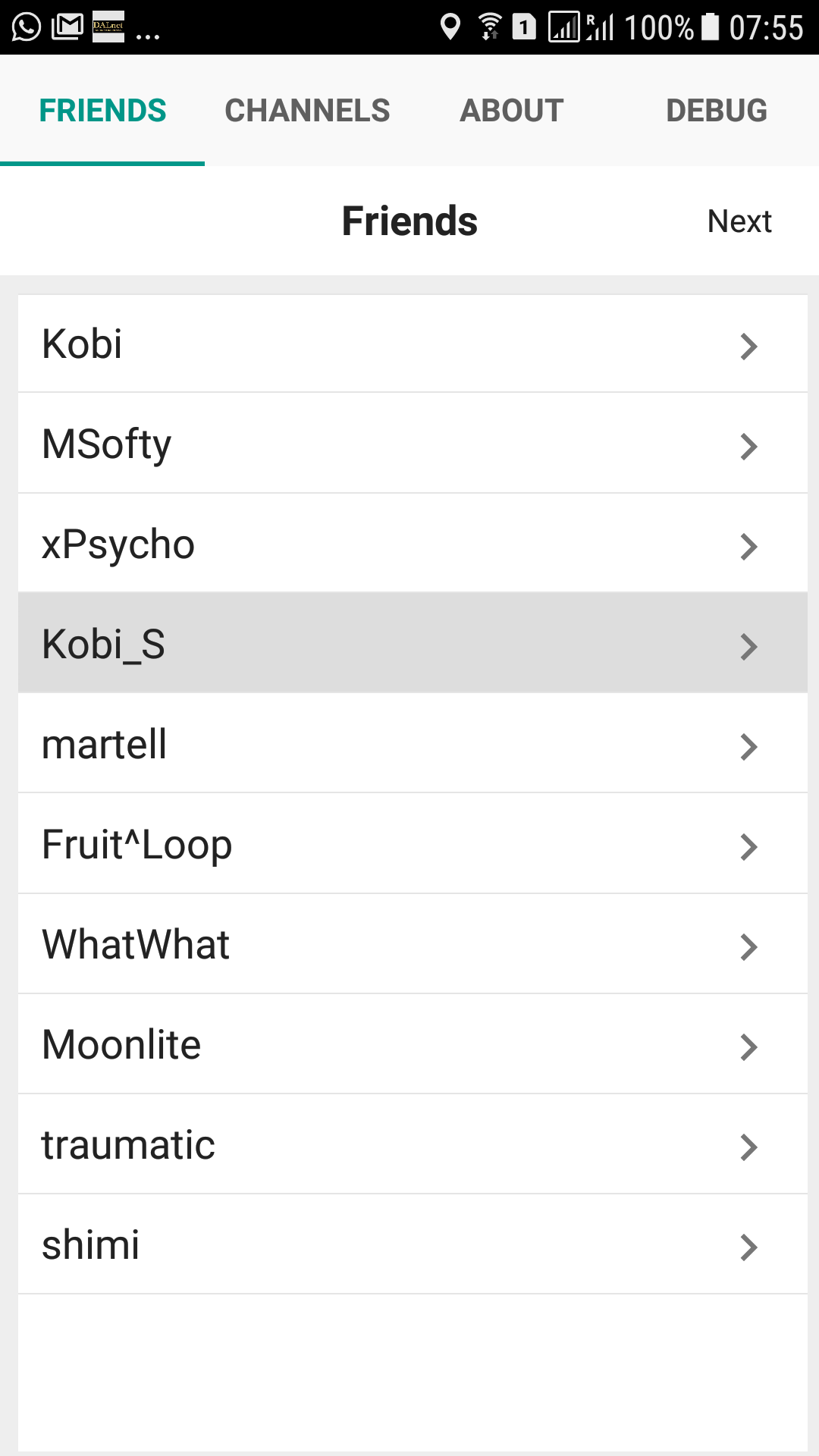The width and height of the screenshot is (819, 1456).
Task: Tap the battery status icon
Action: pos(710,27)
